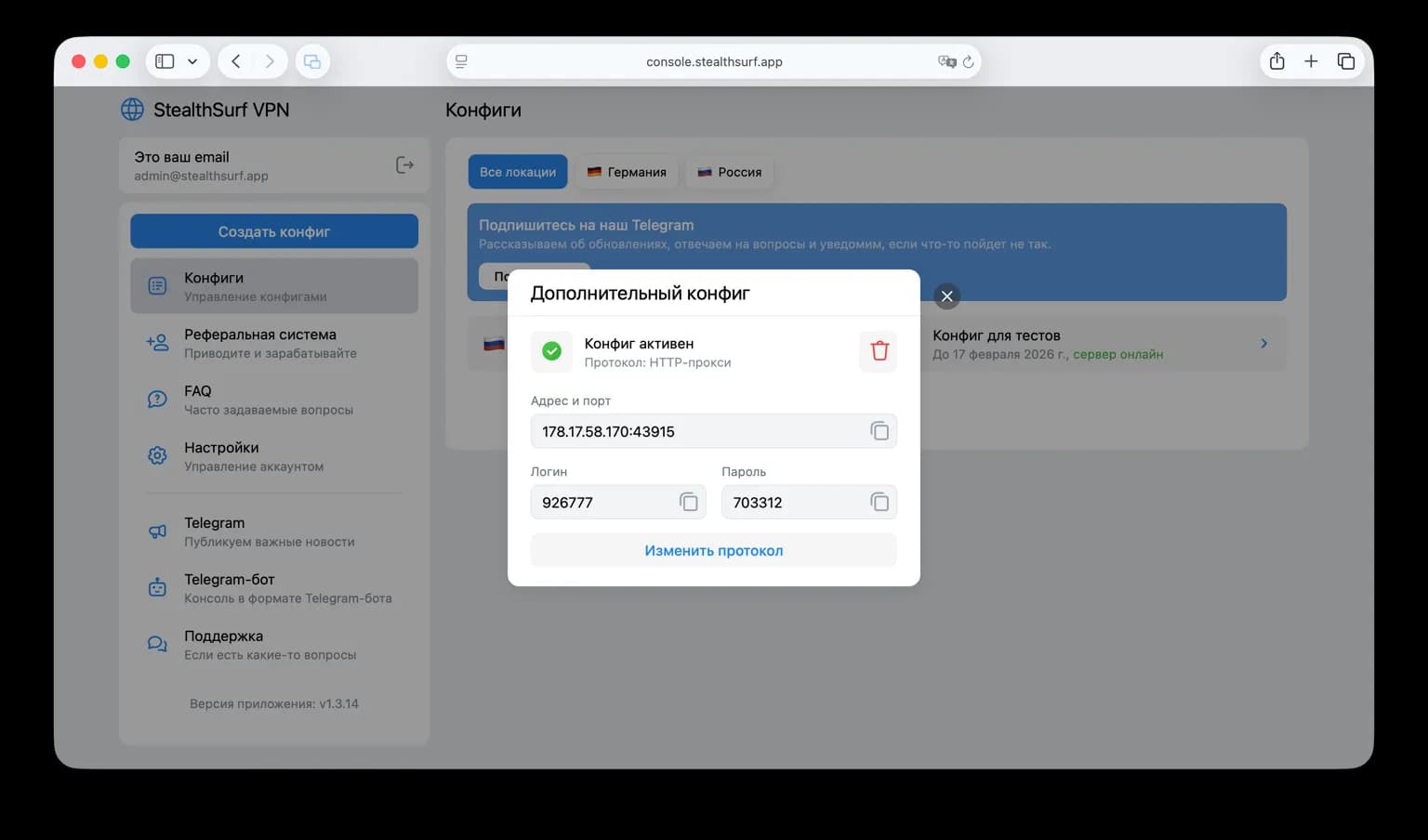Open the Safari sidebar dropdown arrow
The width and height of the screenshot is (1428, 840).
click(192, 61)
